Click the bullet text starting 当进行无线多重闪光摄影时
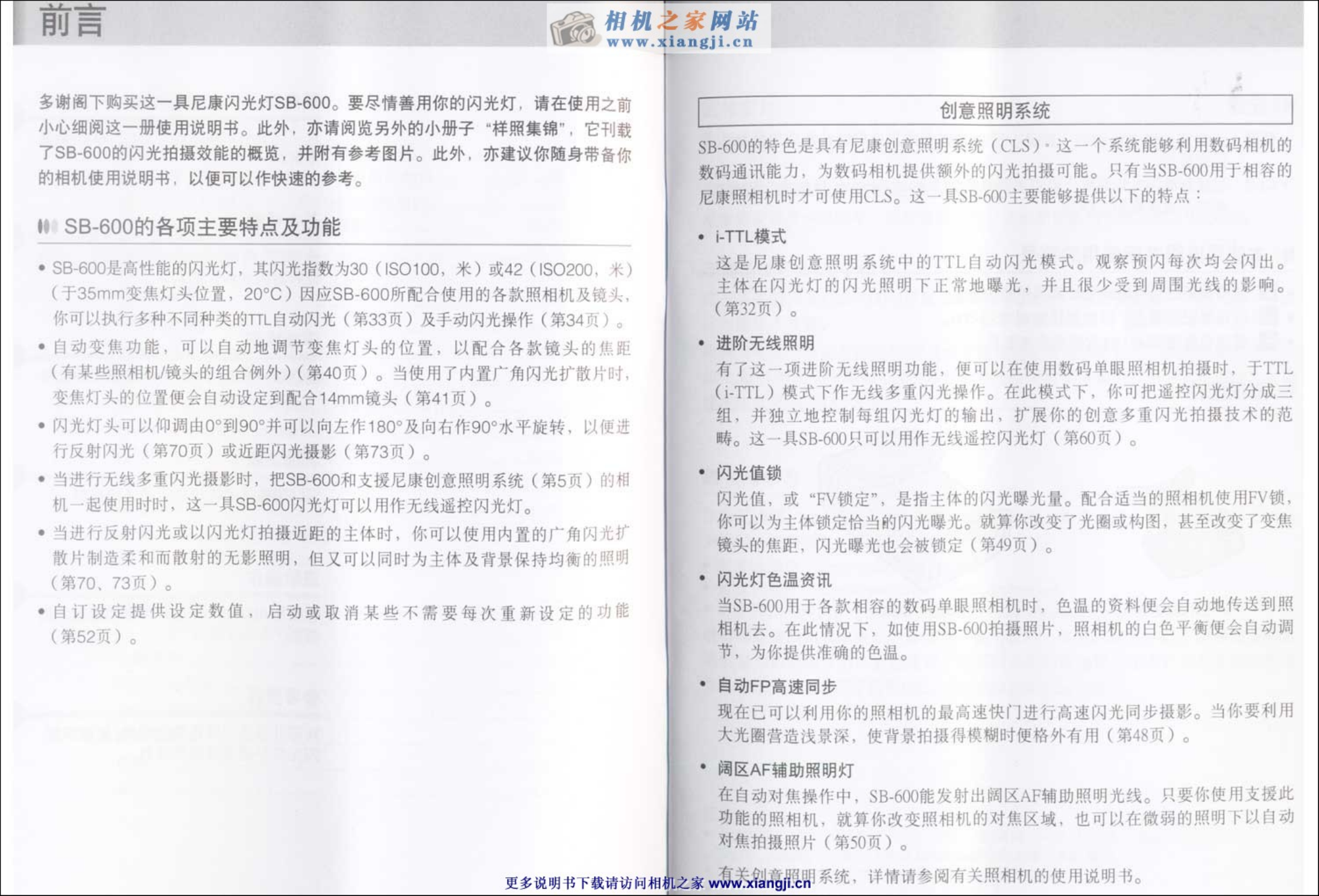Image resolution: width=1319 pixels, height=896 pixels. [341, 492]
